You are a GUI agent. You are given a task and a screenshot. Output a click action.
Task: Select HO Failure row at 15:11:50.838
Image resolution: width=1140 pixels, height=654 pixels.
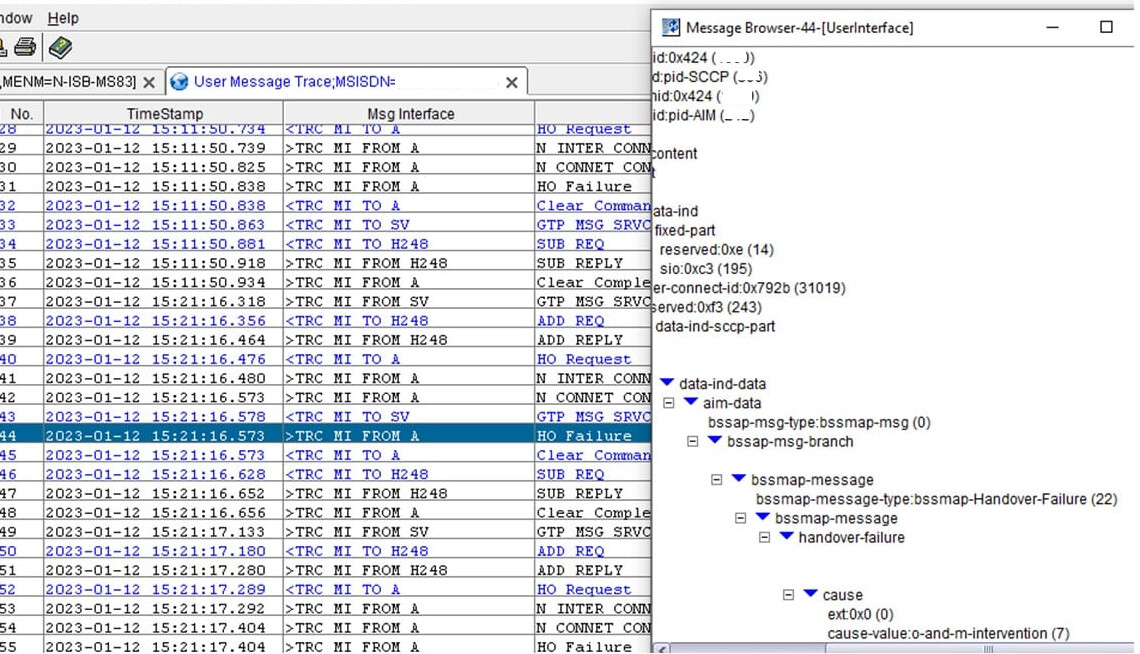point(325,186)
